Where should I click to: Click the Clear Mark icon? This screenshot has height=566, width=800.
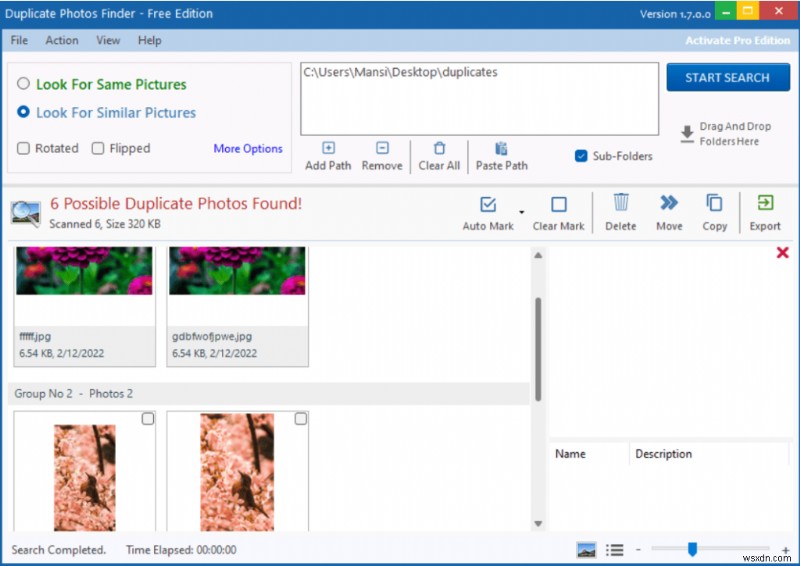[559, 204]
